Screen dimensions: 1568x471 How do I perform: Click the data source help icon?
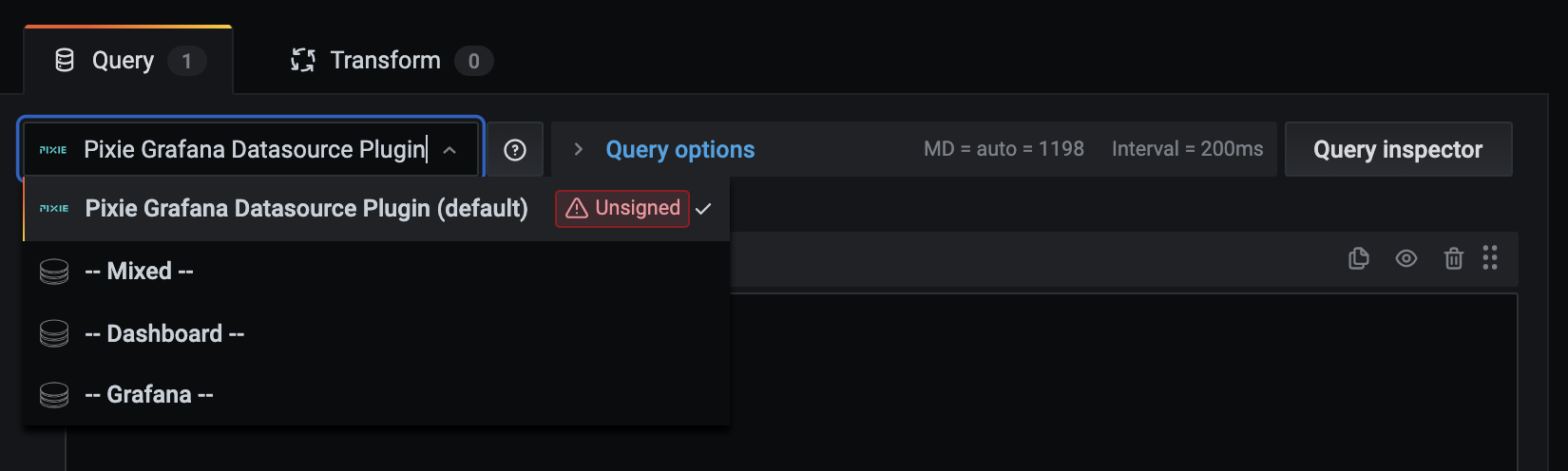coord(515,150)
